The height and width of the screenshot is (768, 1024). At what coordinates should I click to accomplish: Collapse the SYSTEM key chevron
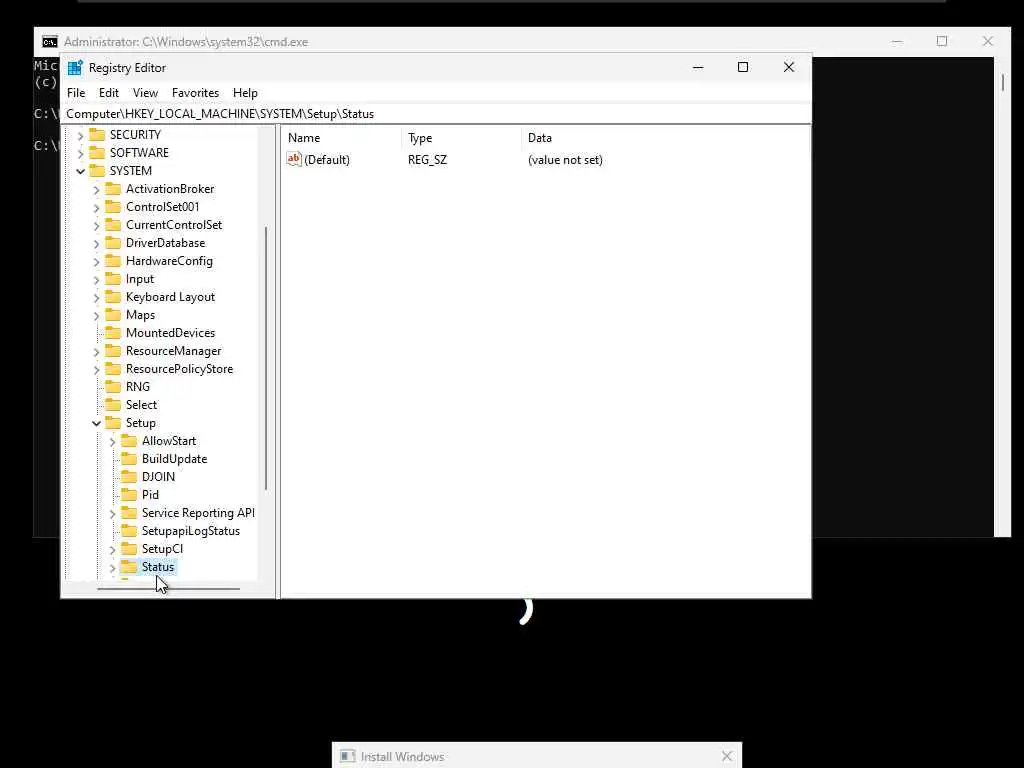pos(80,171)
